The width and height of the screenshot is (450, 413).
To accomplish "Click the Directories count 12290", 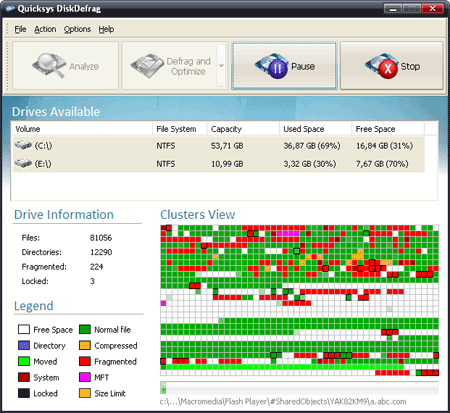I will click(101, 252).
